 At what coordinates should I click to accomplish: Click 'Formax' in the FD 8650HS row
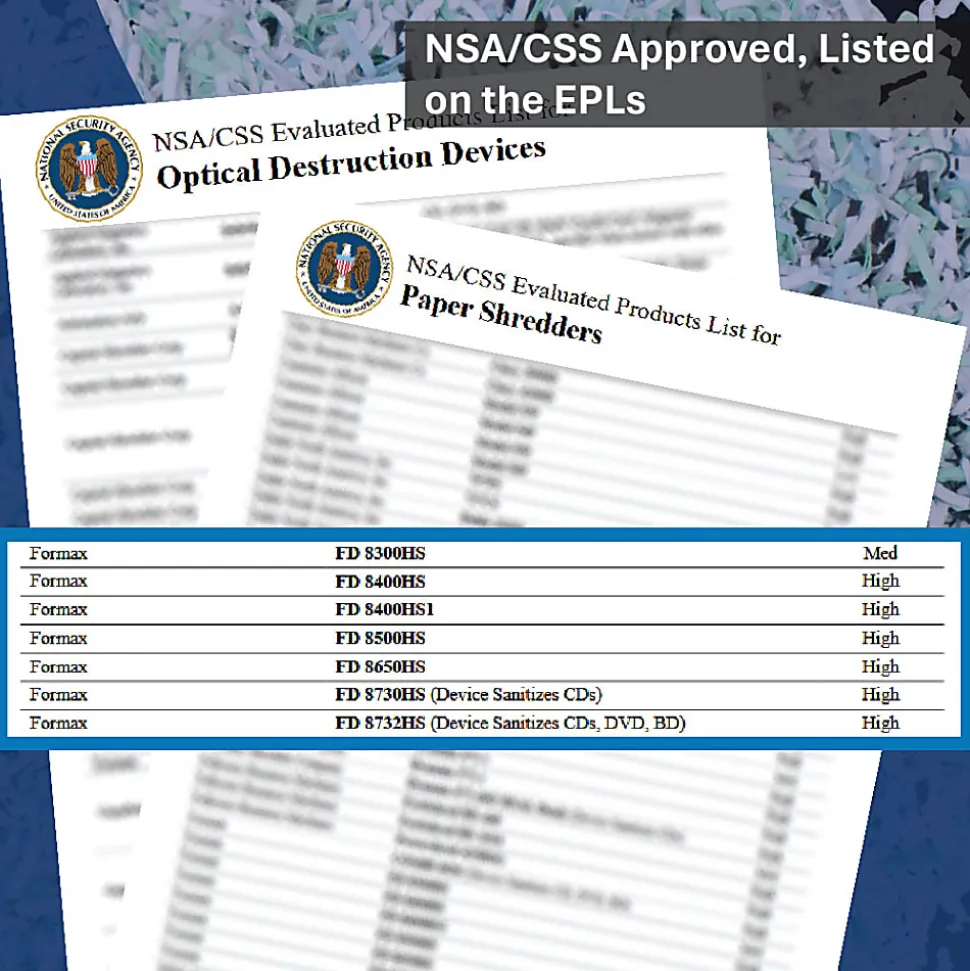[58, 666]
